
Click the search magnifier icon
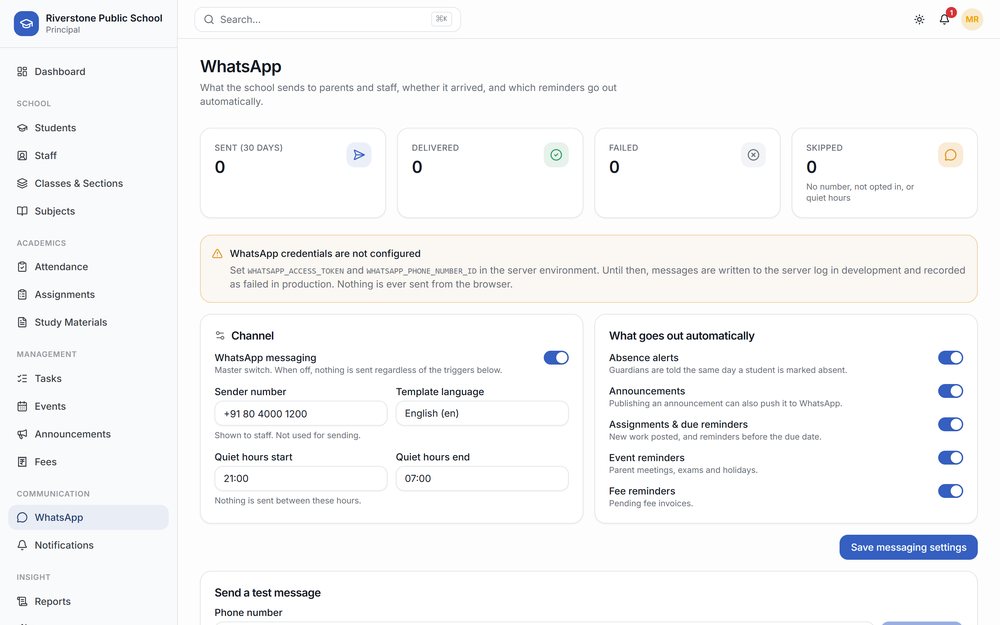(x=209, y=20)
